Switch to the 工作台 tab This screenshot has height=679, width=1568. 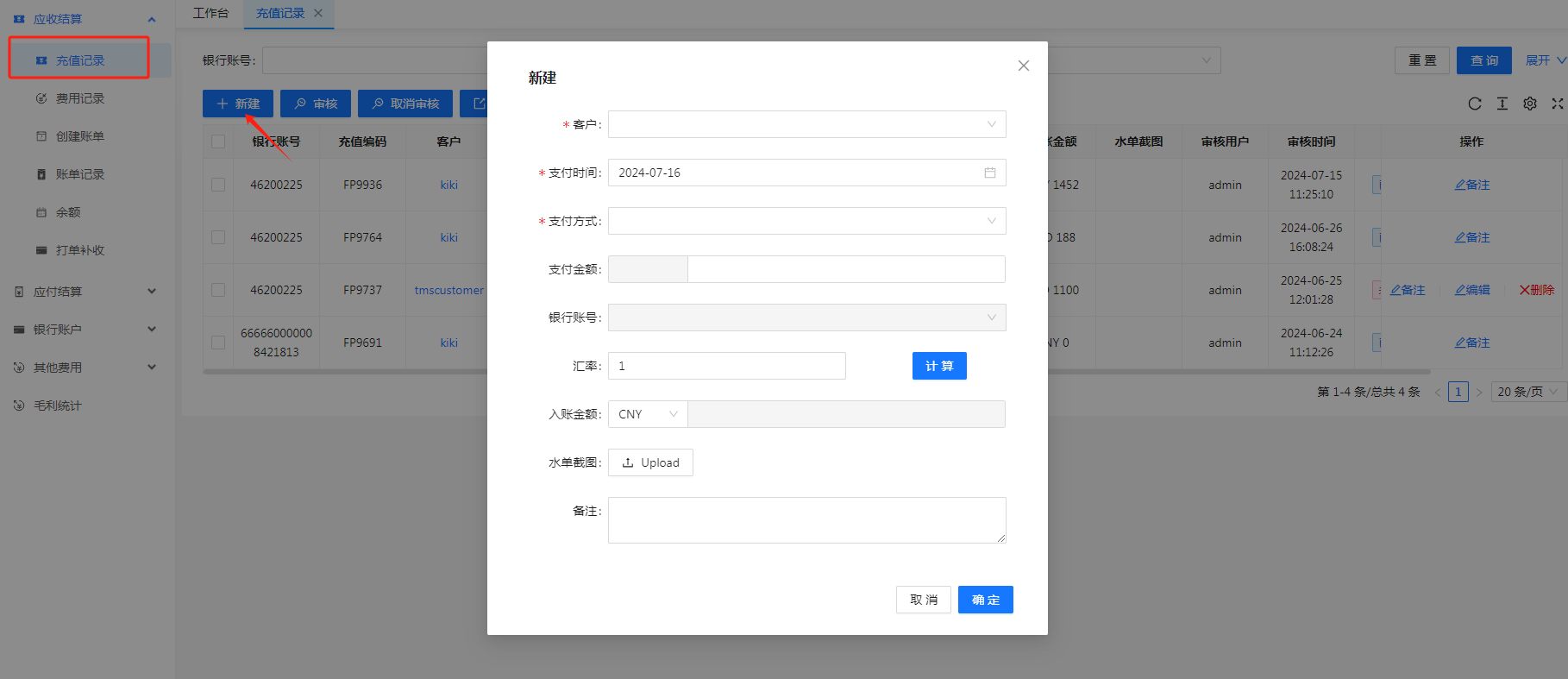210,13
